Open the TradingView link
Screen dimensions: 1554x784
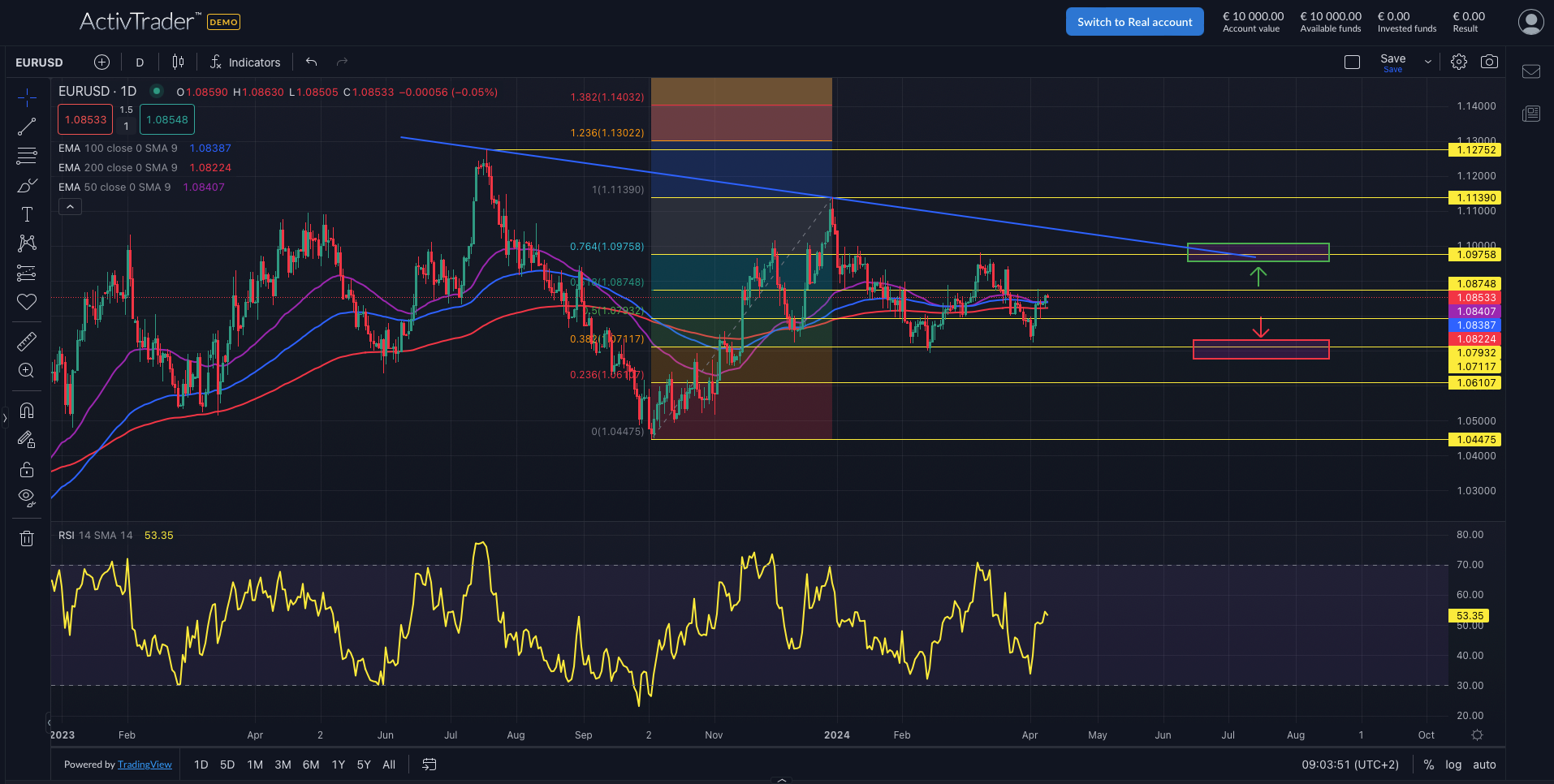[145, 764]
